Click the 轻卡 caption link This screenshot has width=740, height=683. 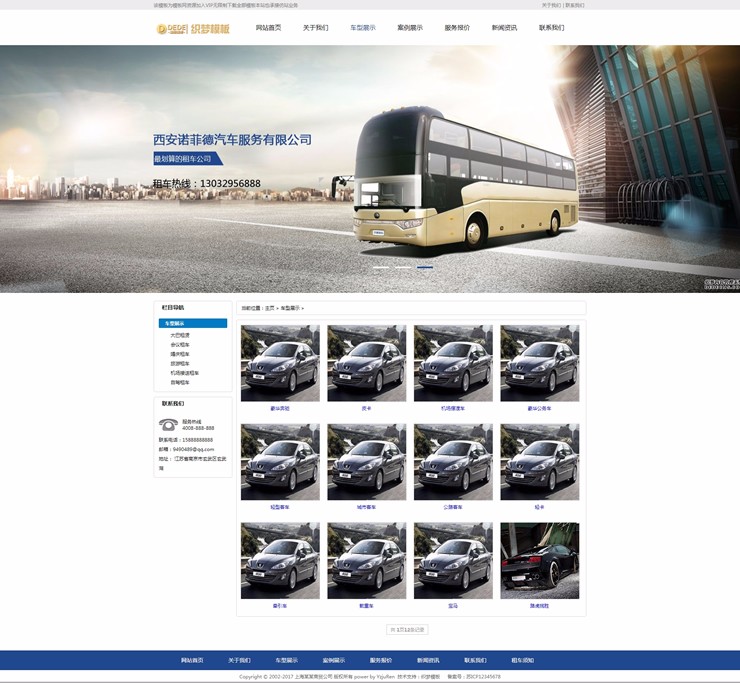[x=539, y=507]
